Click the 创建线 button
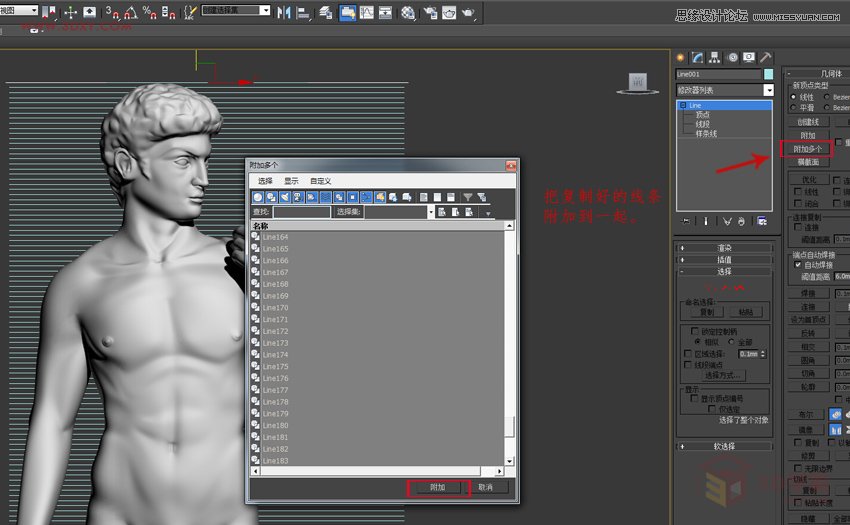 pyautogui.click(x=808, y=122)
